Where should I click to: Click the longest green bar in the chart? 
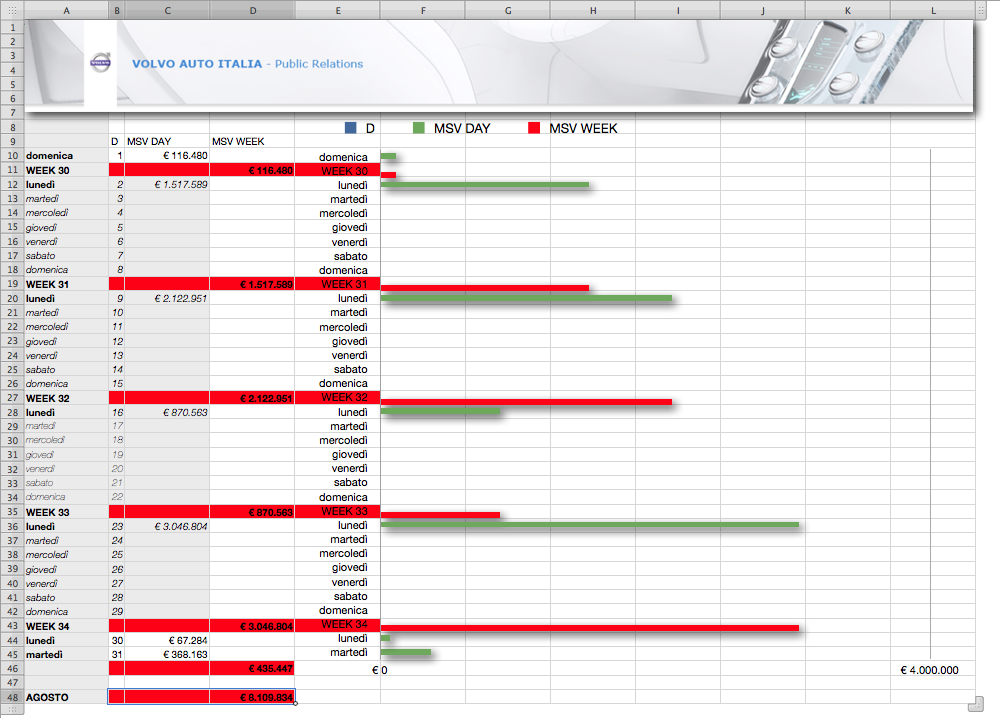590,524
